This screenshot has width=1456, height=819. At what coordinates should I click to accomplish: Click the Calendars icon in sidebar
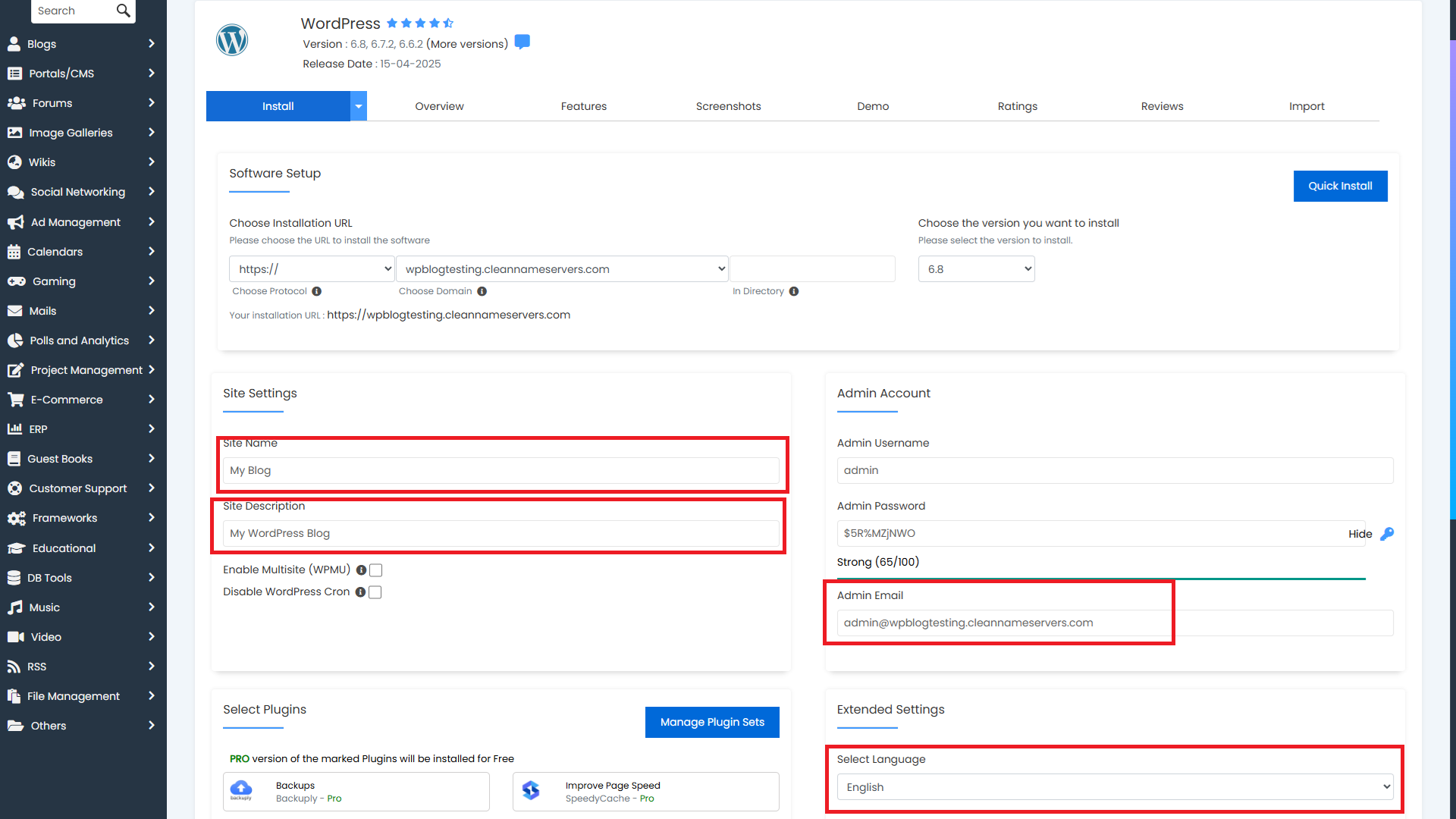point(14,252)
